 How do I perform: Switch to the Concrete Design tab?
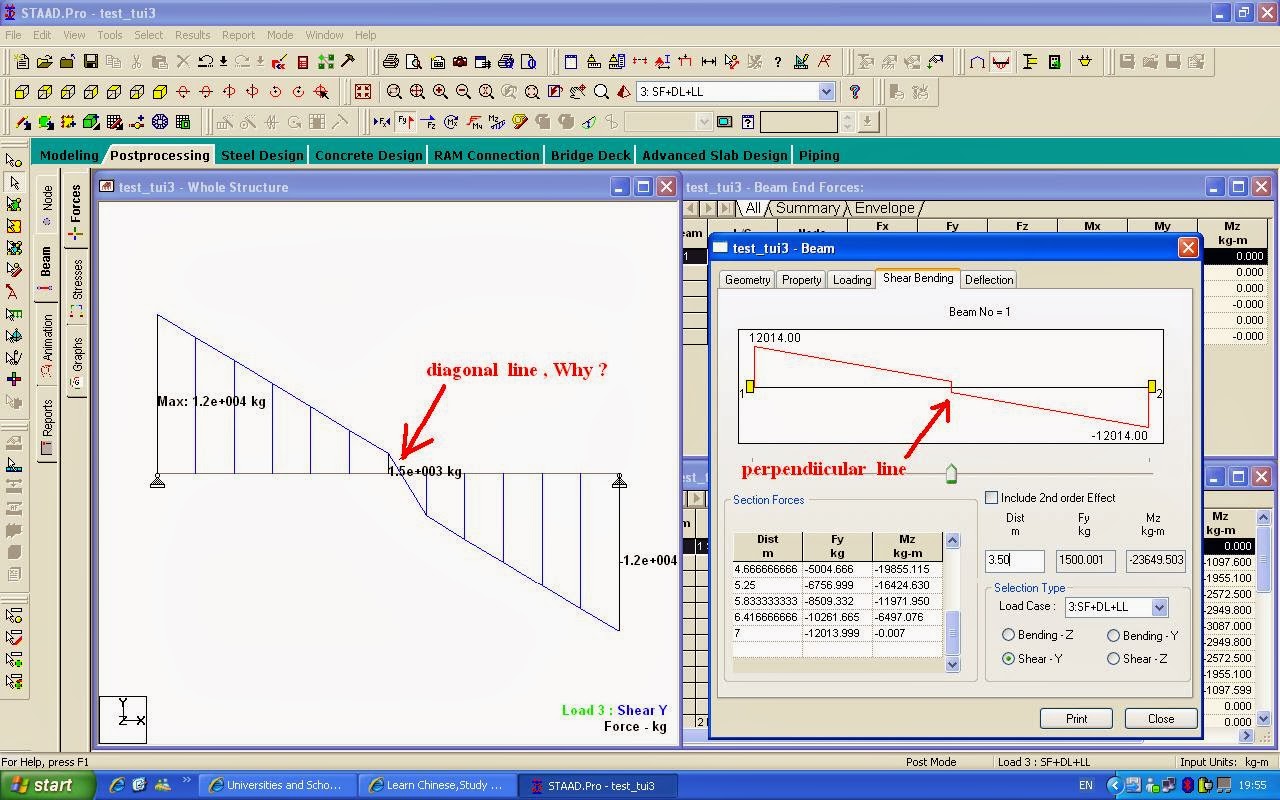[369, 155]
